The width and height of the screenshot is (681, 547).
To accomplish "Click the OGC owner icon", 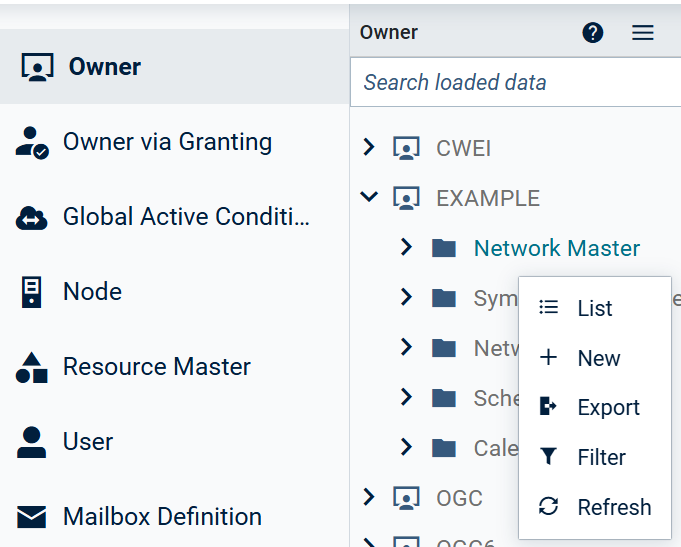I will pyautogui.click(x=407, y=497).
